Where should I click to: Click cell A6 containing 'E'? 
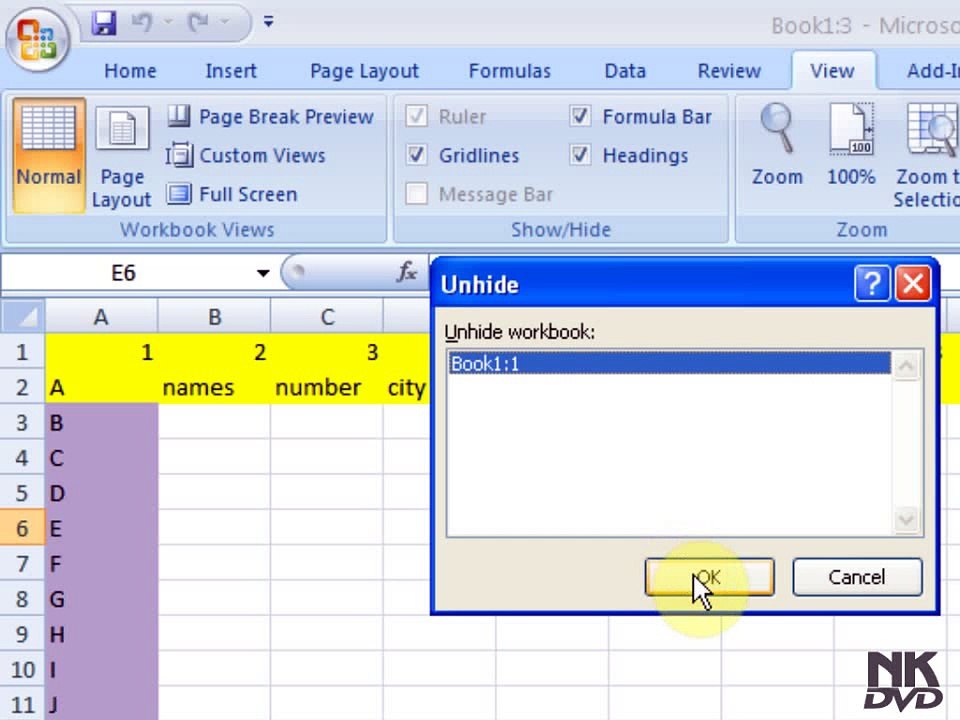(101, 528)
